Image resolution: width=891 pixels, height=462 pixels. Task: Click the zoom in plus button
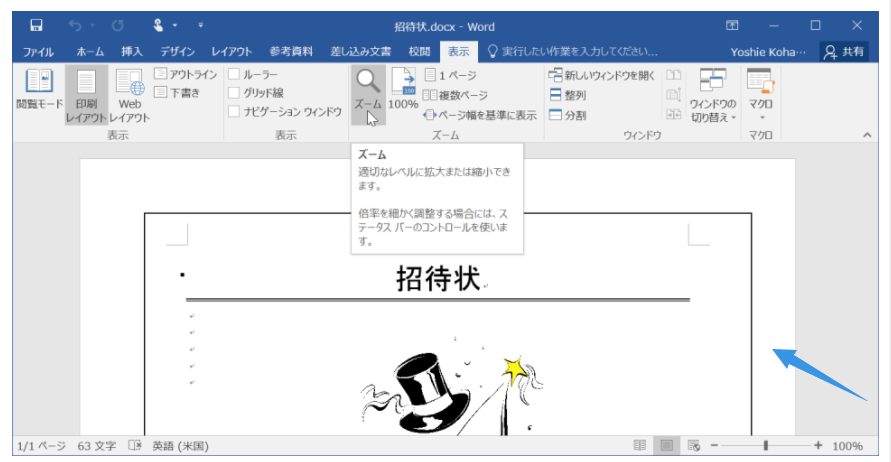click(818, 446)
